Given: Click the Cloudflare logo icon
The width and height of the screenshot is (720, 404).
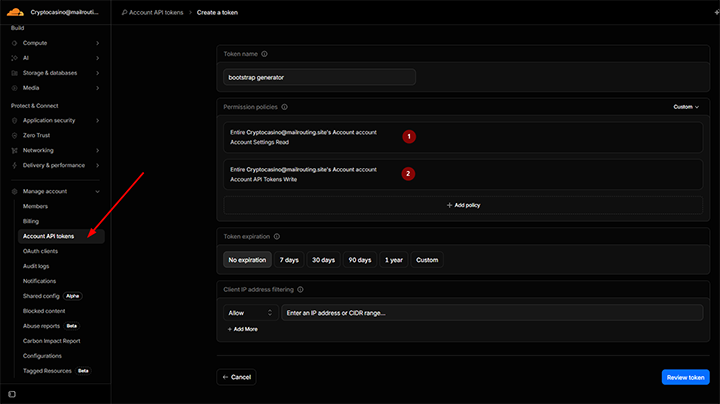Looking at the screenshot, I should click(x=16, y=12).
